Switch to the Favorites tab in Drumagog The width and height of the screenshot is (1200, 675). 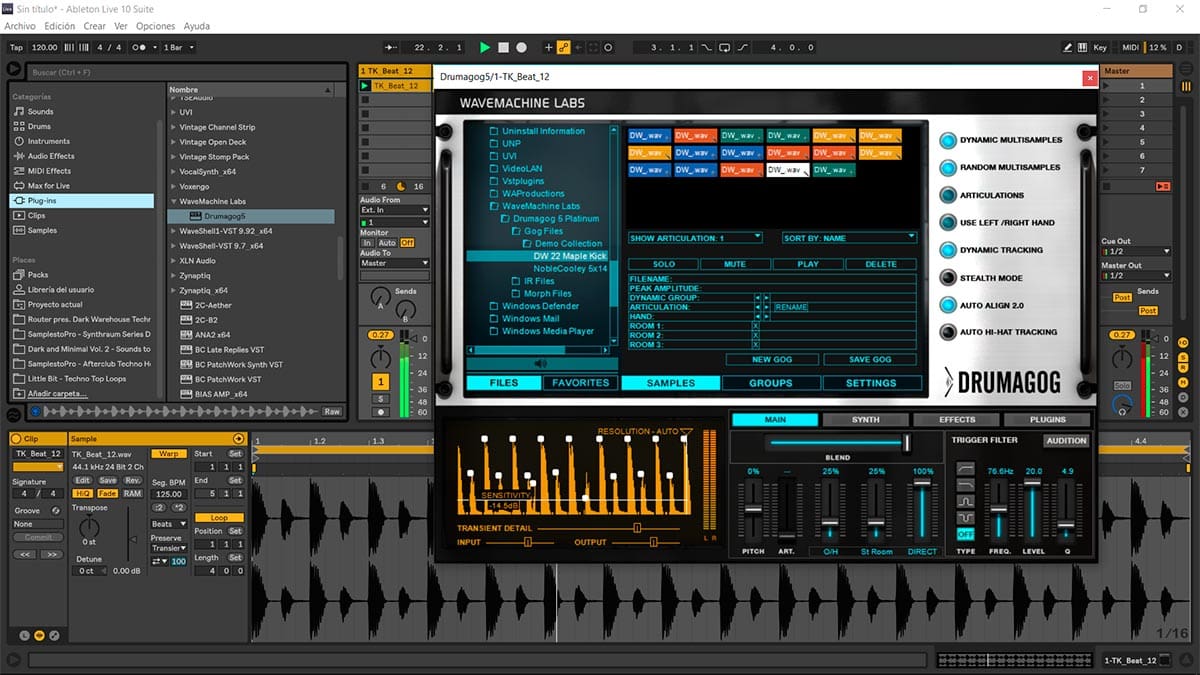coord(580,383)
